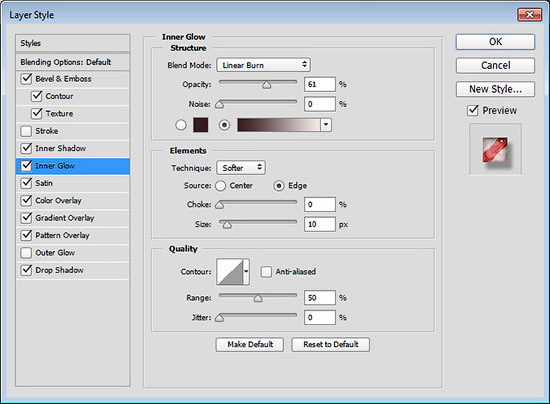Open the gradient picker dropdown arrow
The width and height of the screenshot is (550, 404).
click(x=326, y=124)
